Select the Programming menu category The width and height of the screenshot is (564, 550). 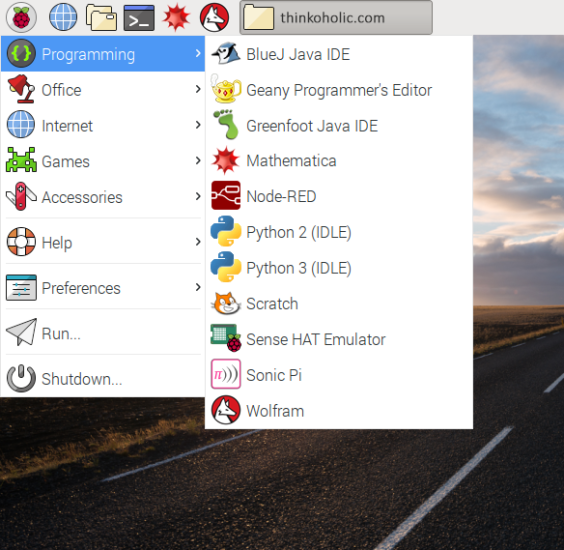point(103,54)
